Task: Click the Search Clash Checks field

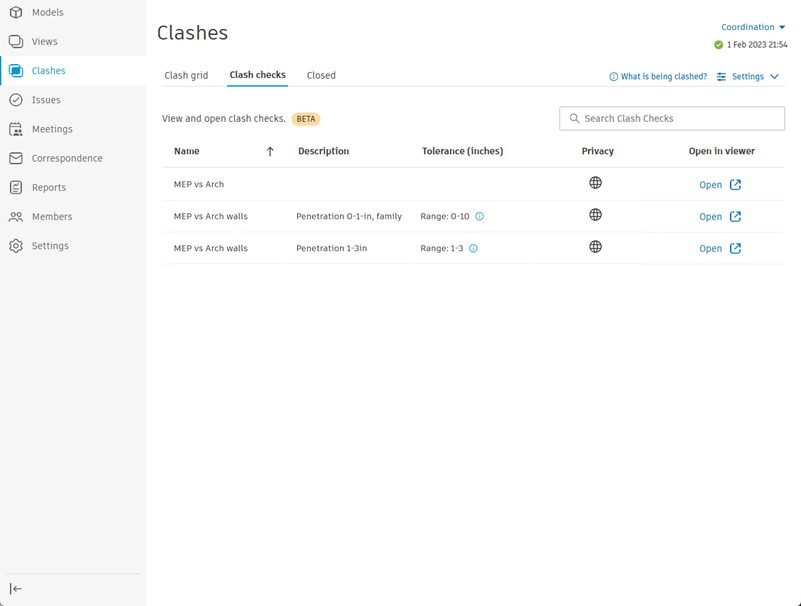Action: pos(672,119)
